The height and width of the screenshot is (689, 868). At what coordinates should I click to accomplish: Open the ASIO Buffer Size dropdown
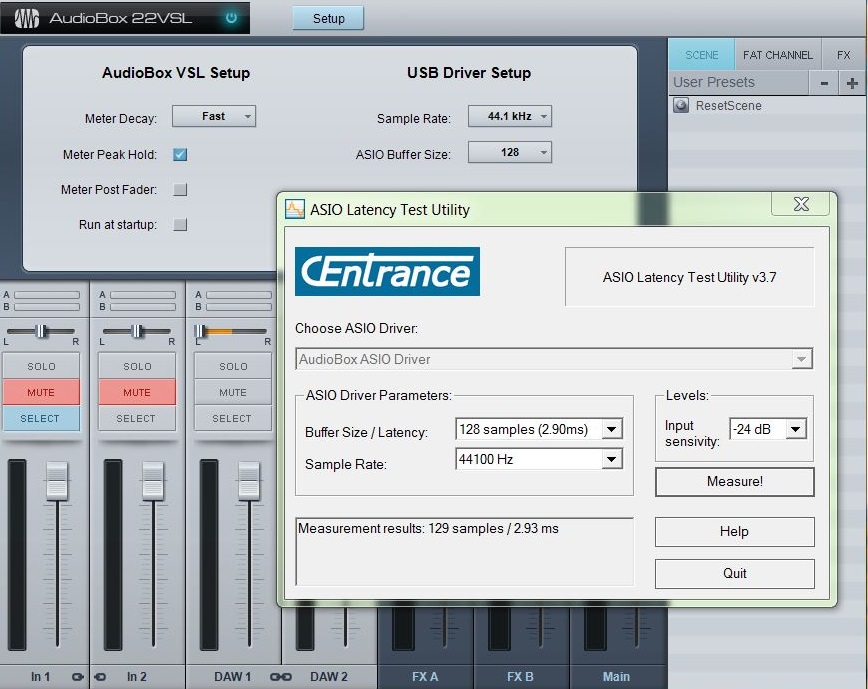coord(510,152)
